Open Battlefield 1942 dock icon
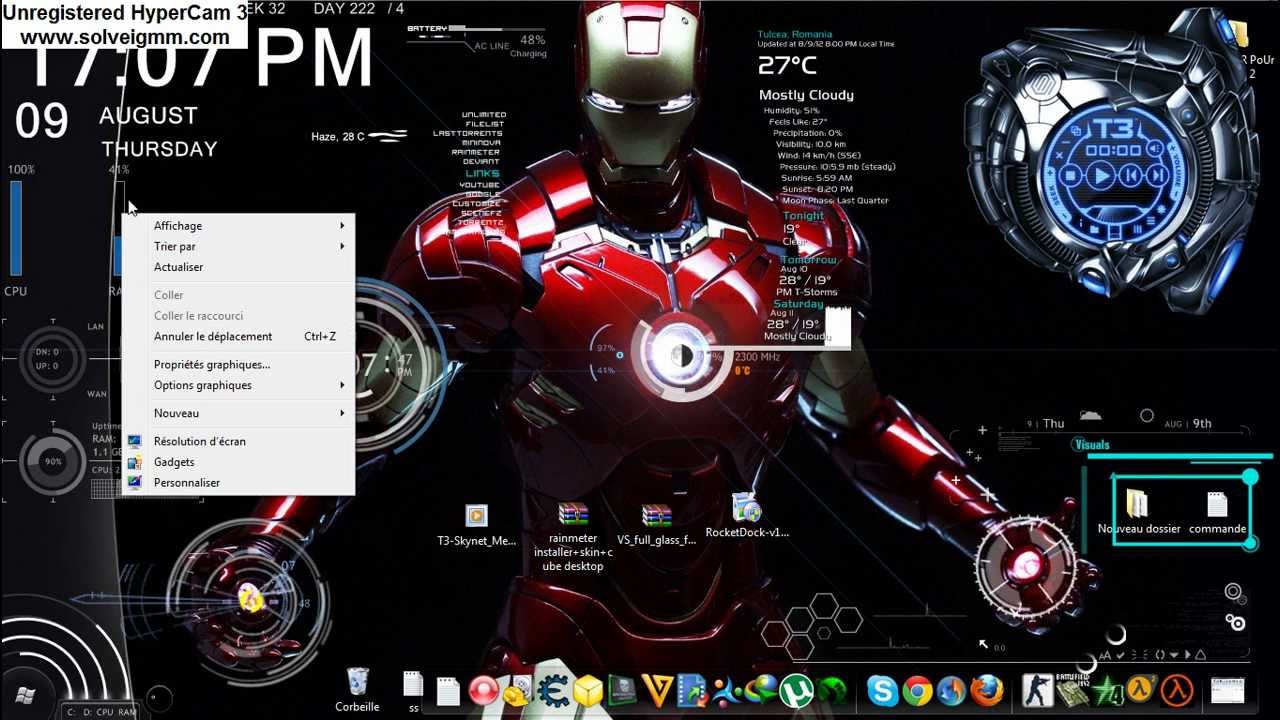1280x720 pixels. [1072, 691]
